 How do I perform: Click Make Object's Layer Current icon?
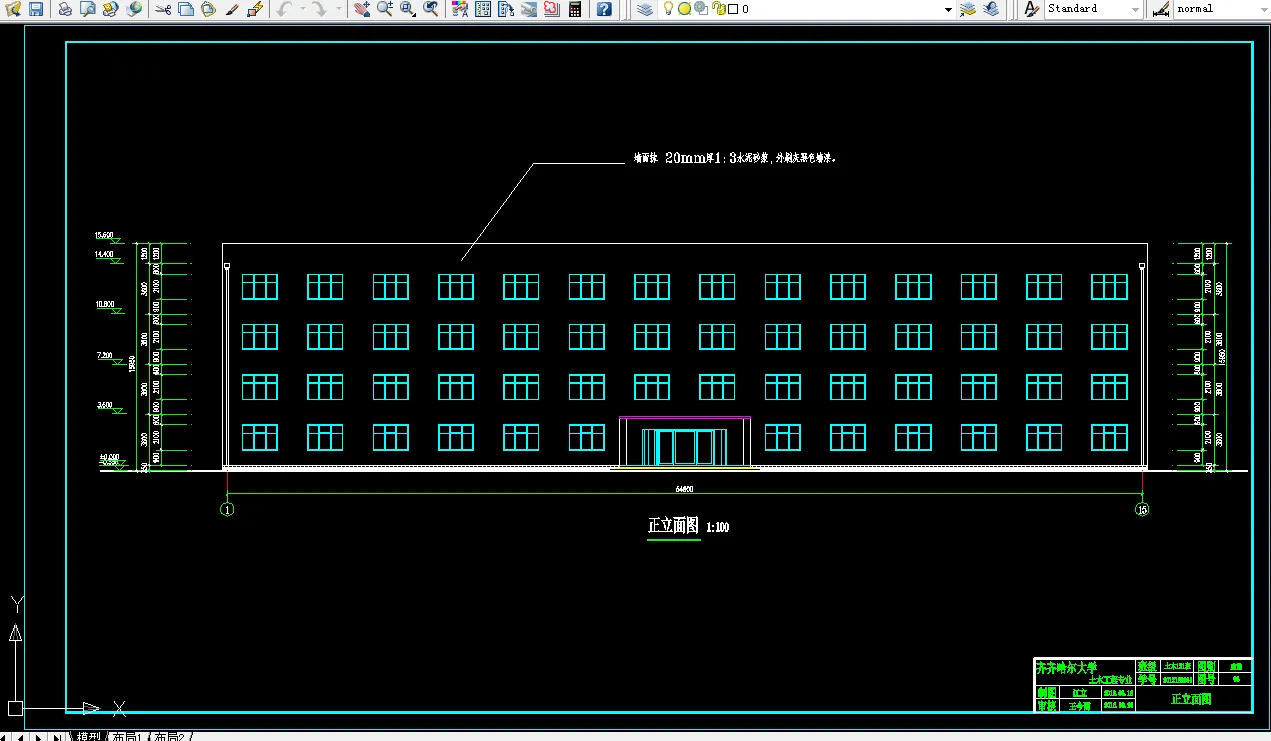point(967,9)
